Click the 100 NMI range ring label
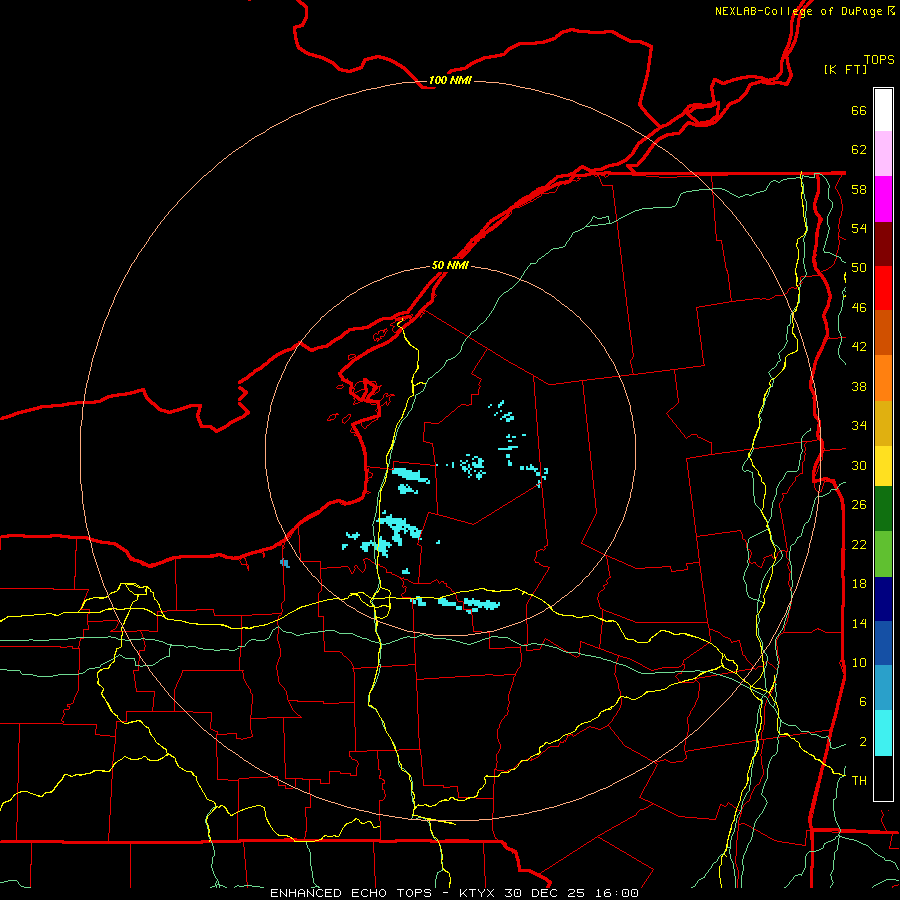Screen dimensions: 900x900 click(x=450, y=80)
